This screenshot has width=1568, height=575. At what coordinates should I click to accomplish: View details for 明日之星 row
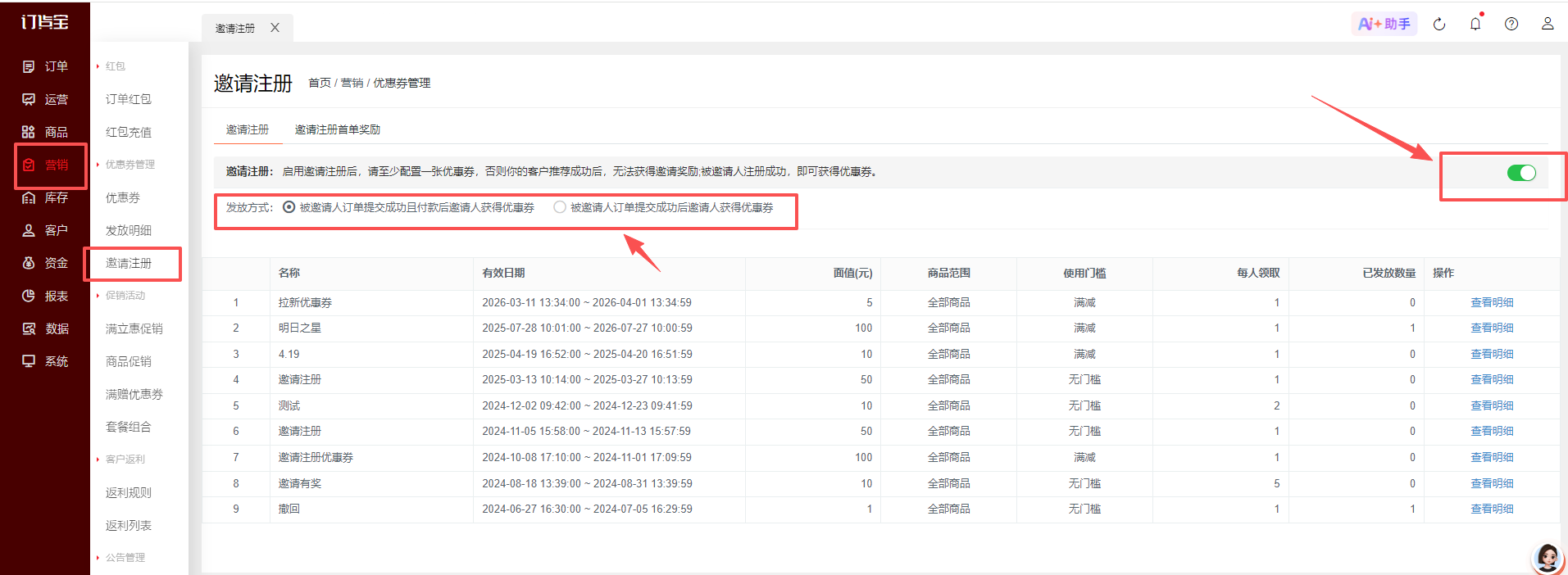click(1492, 328)
